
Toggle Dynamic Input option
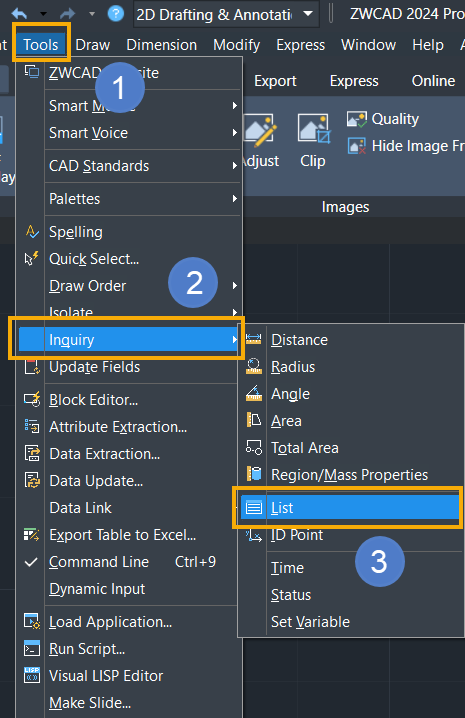point(97,589)
